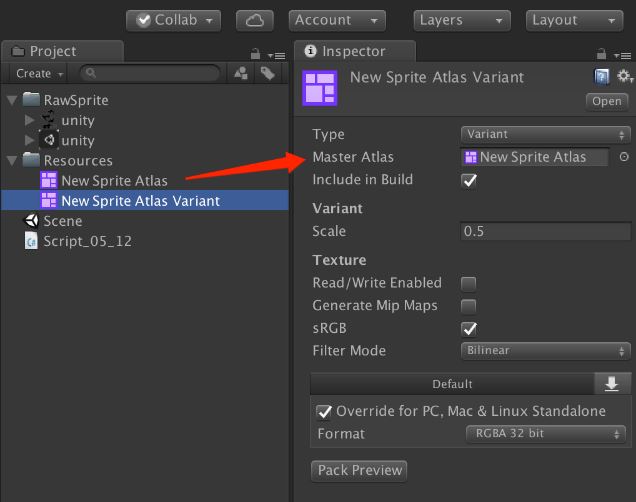Click the Scale value field
636x502 pixels.
coord(546,231)
